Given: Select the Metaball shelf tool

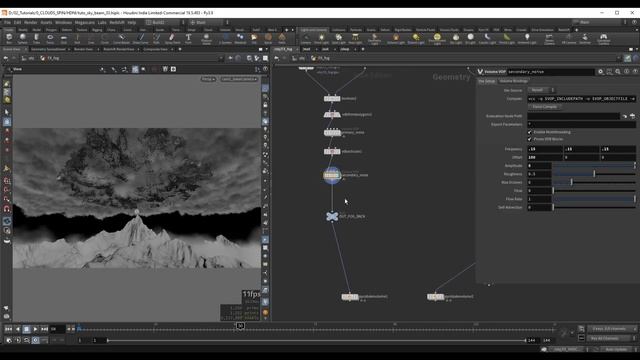Looking at the screenshot, I should point(240,38).
